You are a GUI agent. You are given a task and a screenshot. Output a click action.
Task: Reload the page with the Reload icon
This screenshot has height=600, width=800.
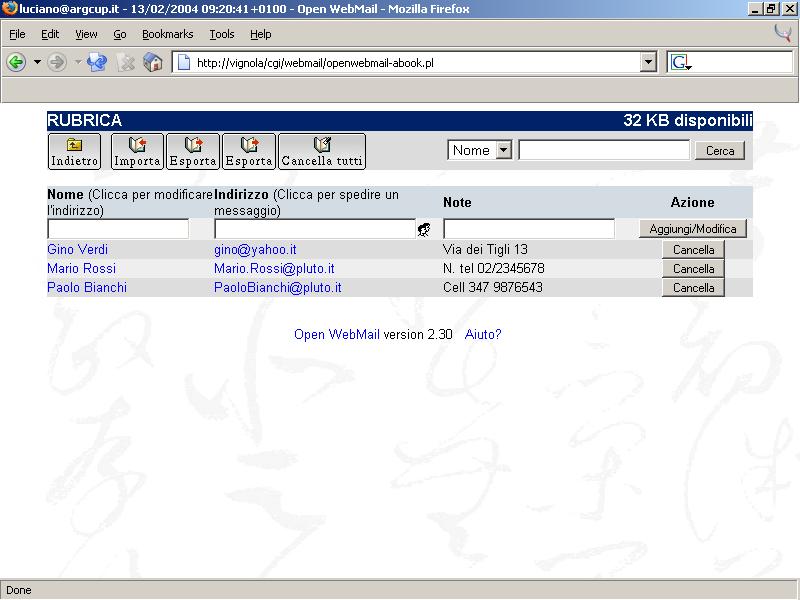[97, 62]
